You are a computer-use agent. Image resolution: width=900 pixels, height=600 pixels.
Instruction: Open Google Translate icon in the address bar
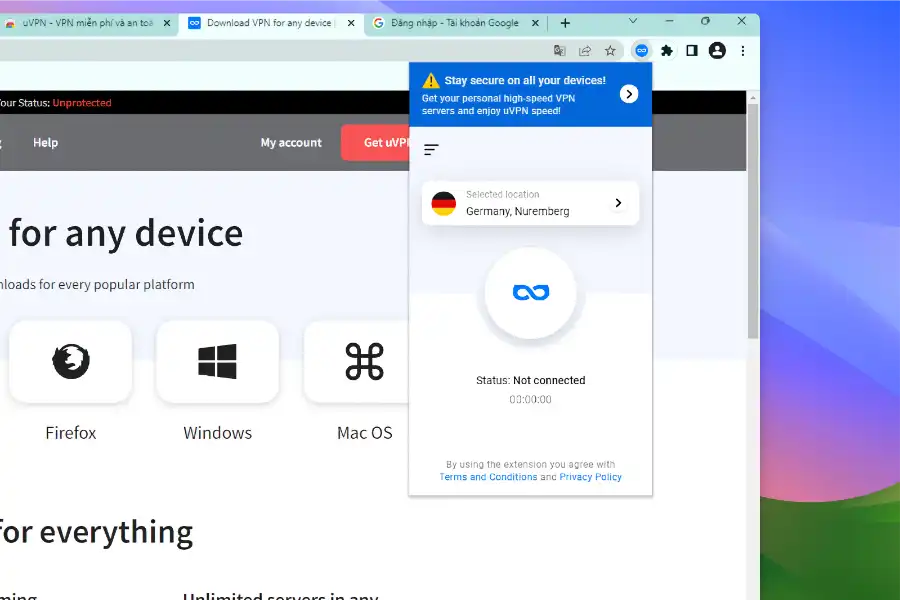pyautogui.click(x=560, y=49)
